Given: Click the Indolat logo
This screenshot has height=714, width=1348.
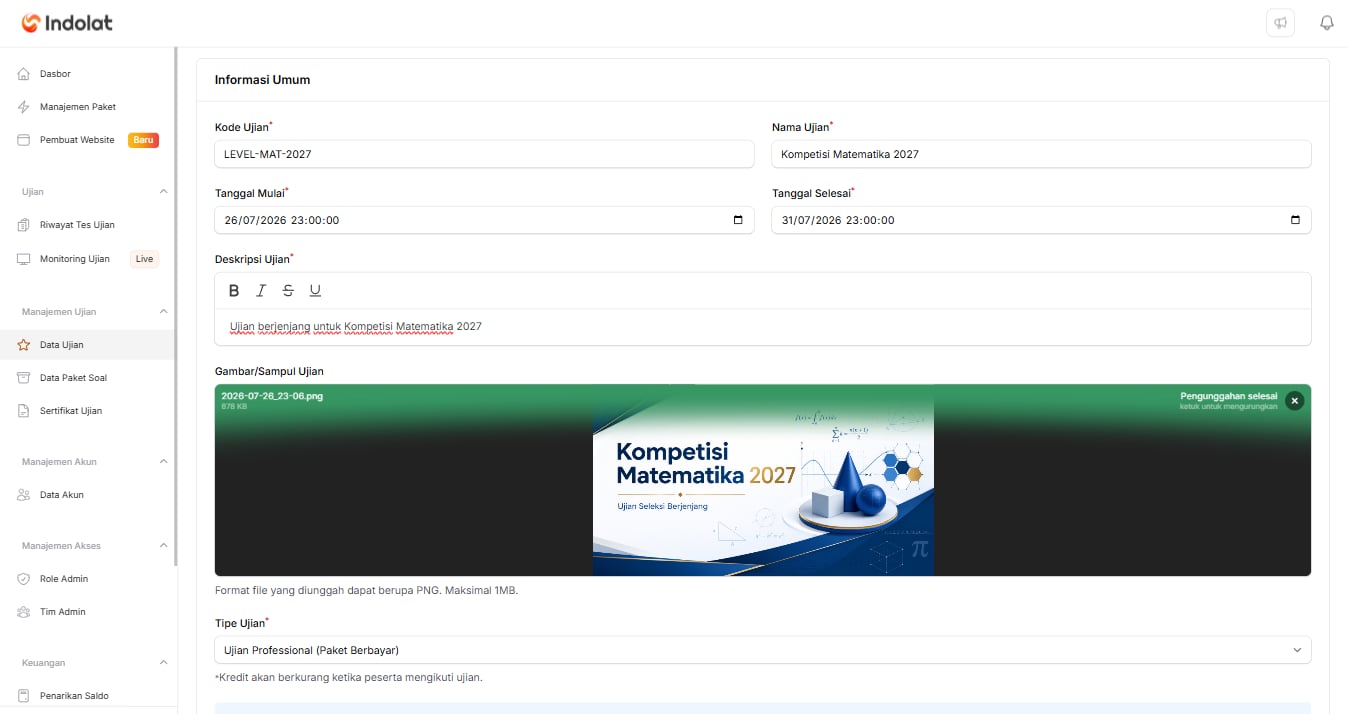Looking at the screenshot, I should click(x=67, y=23).
